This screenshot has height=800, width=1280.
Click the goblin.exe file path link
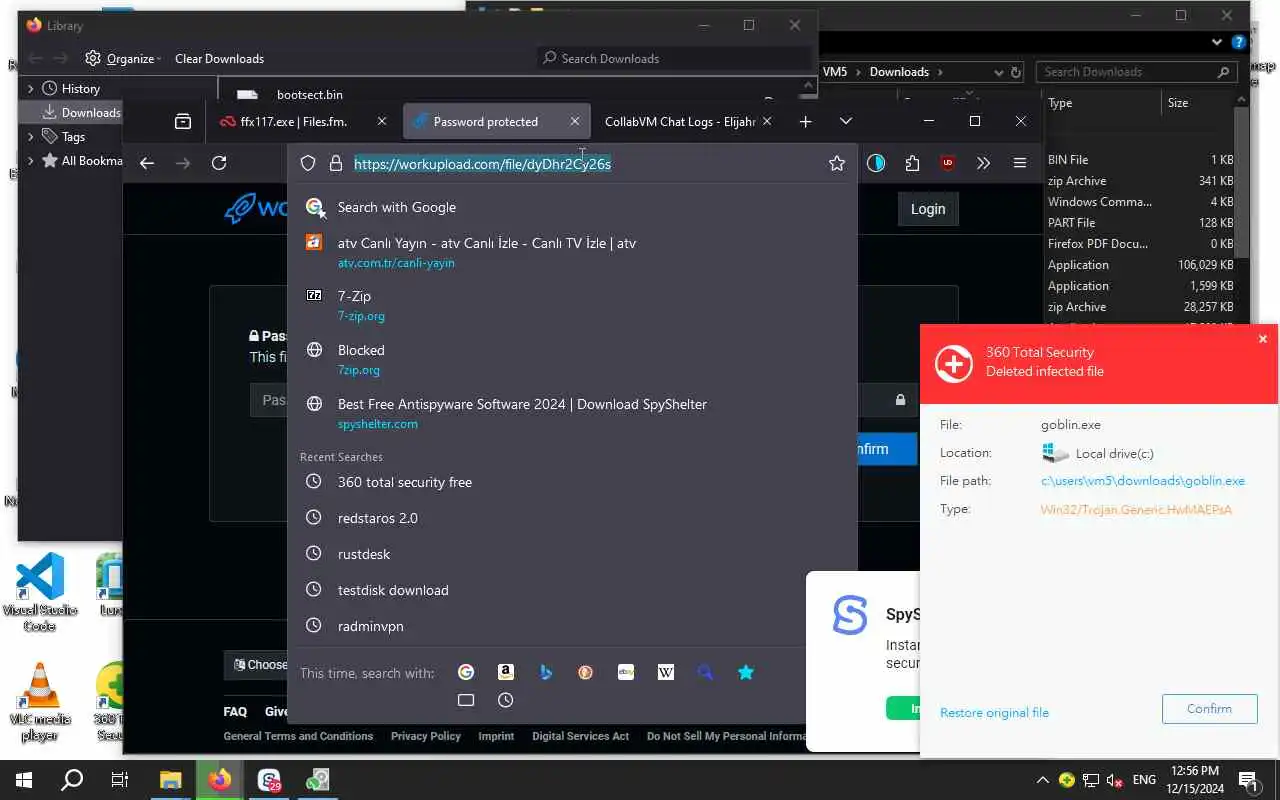tap(1143, 481)
